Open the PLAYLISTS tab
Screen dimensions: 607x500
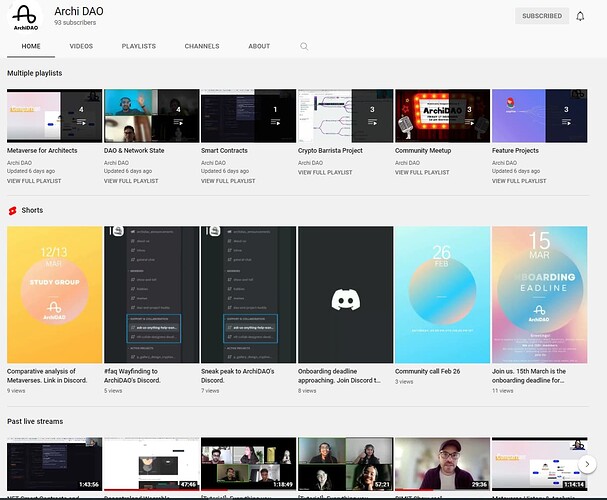pos(139,46)
